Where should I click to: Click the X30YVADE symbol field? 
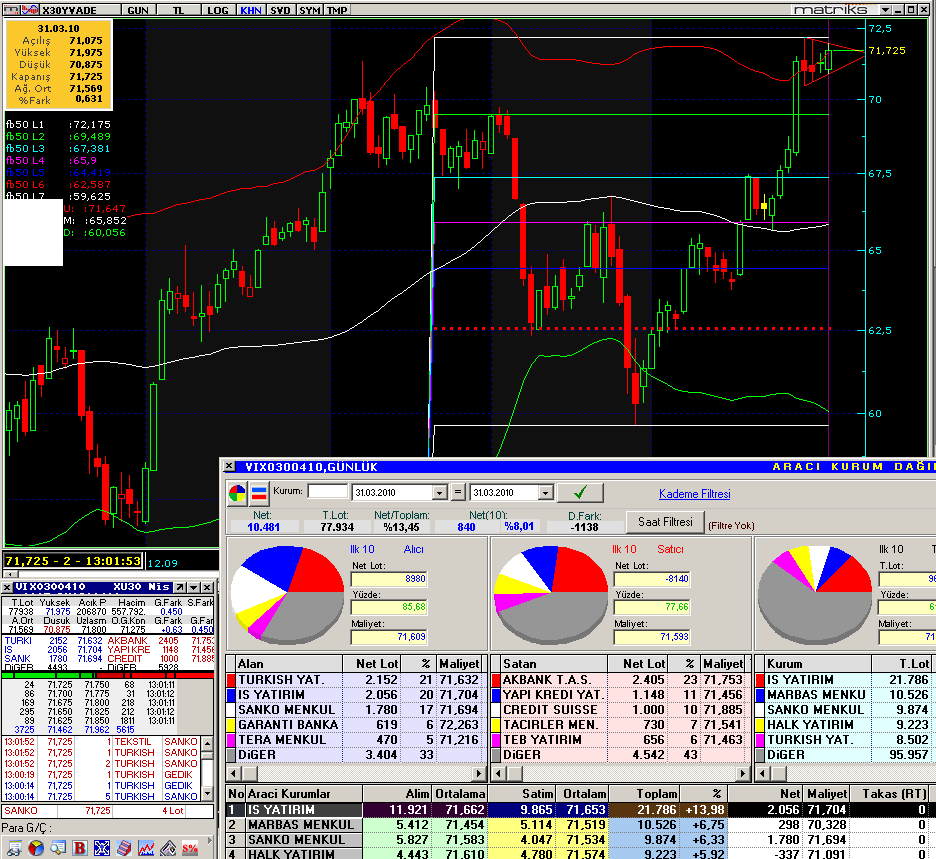pos(79,10)
